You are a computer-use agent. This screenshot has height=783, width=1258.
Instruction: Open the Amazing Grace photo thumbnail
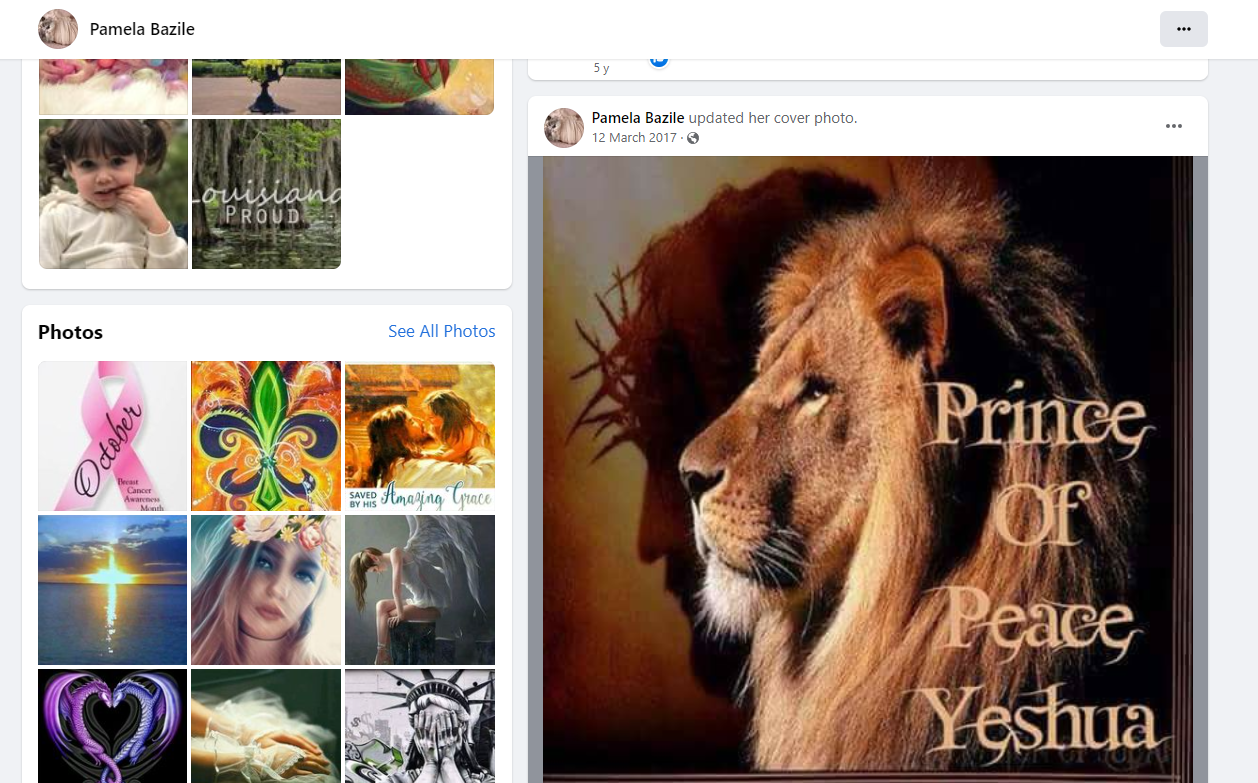point(420,436)
